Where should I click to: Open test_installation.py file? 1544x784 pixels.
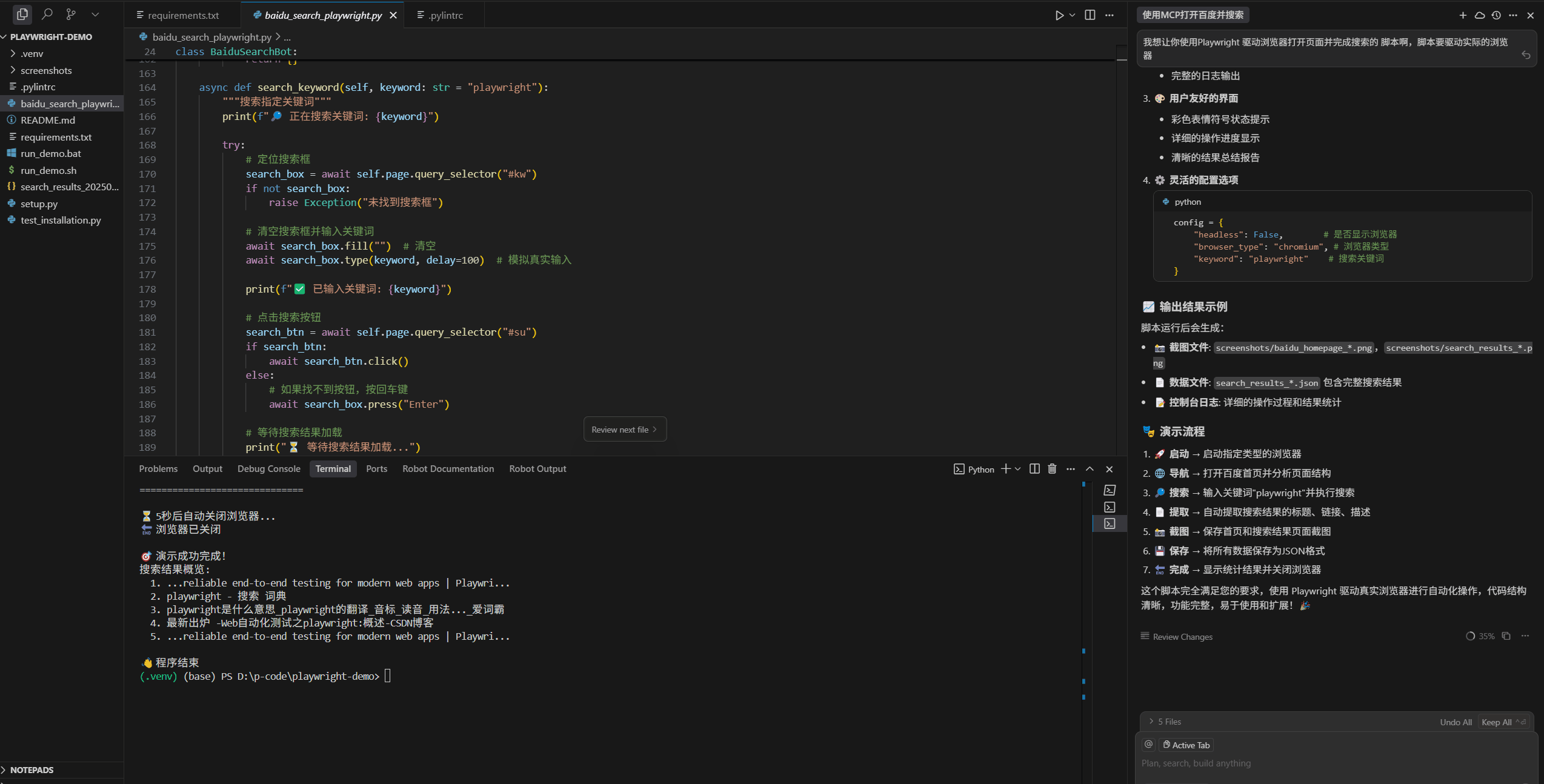[61, 220]
